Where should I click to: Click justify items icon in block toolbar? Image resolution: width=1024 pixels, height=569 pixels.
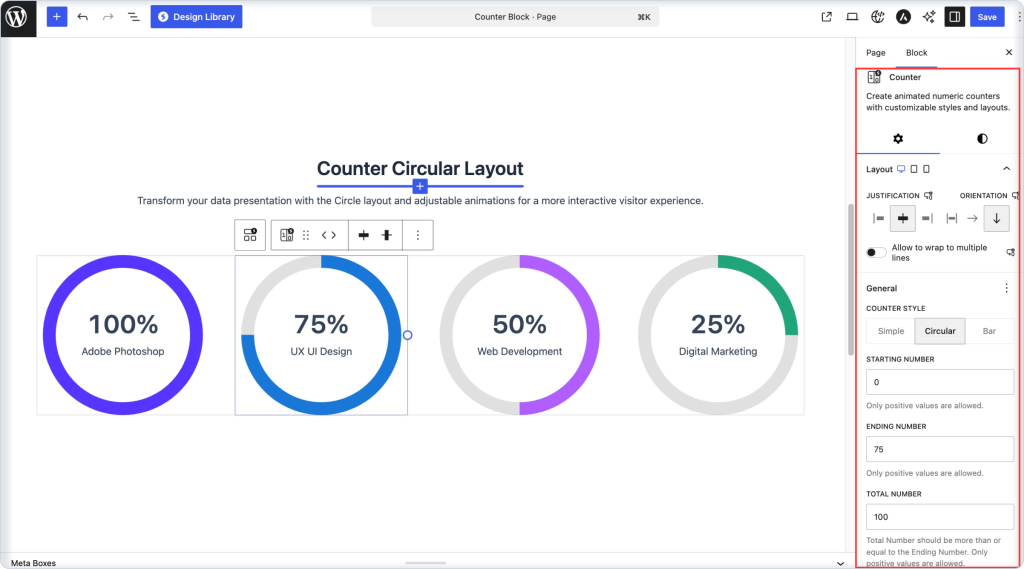pyautogui.click(x=364, y=235)
